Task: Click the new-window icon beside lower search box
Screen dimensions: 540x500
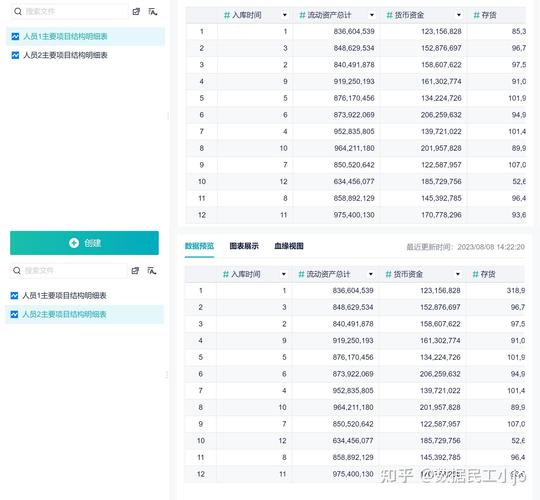Action: [135, 271]
